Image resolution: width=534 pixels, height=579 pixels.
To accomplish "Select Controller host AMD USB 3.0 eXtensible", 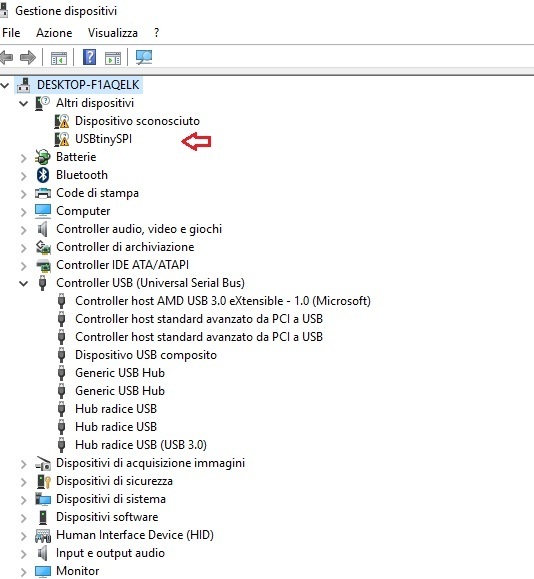I will pyautogui.click(x=223, y=301).
